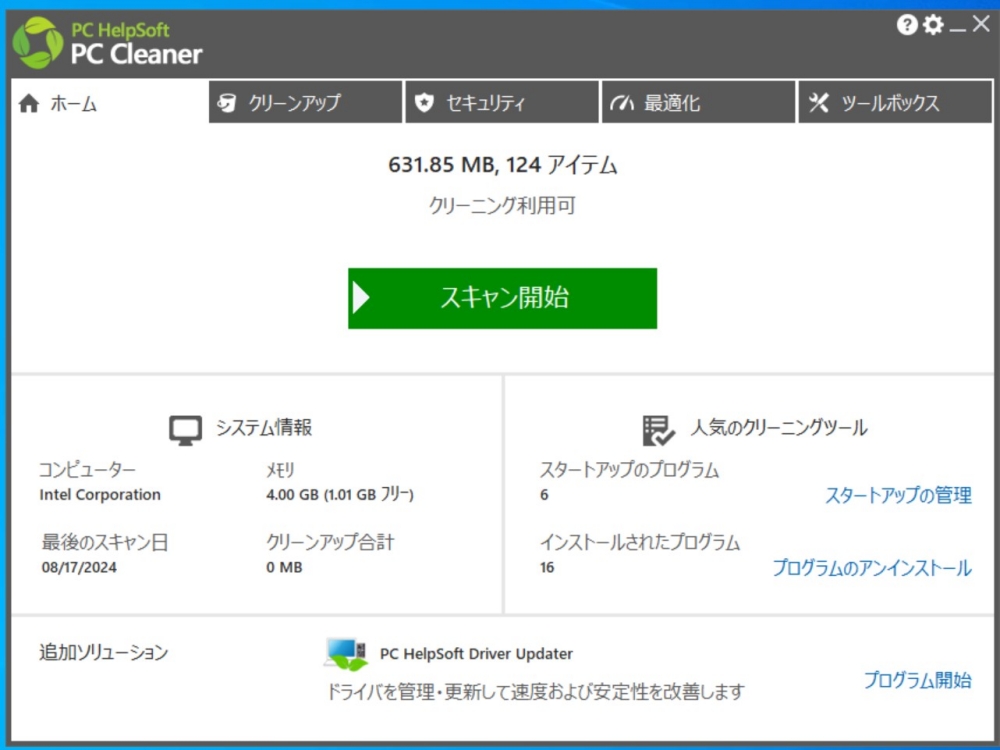Select the broom cleanup icon

point(228,100)
